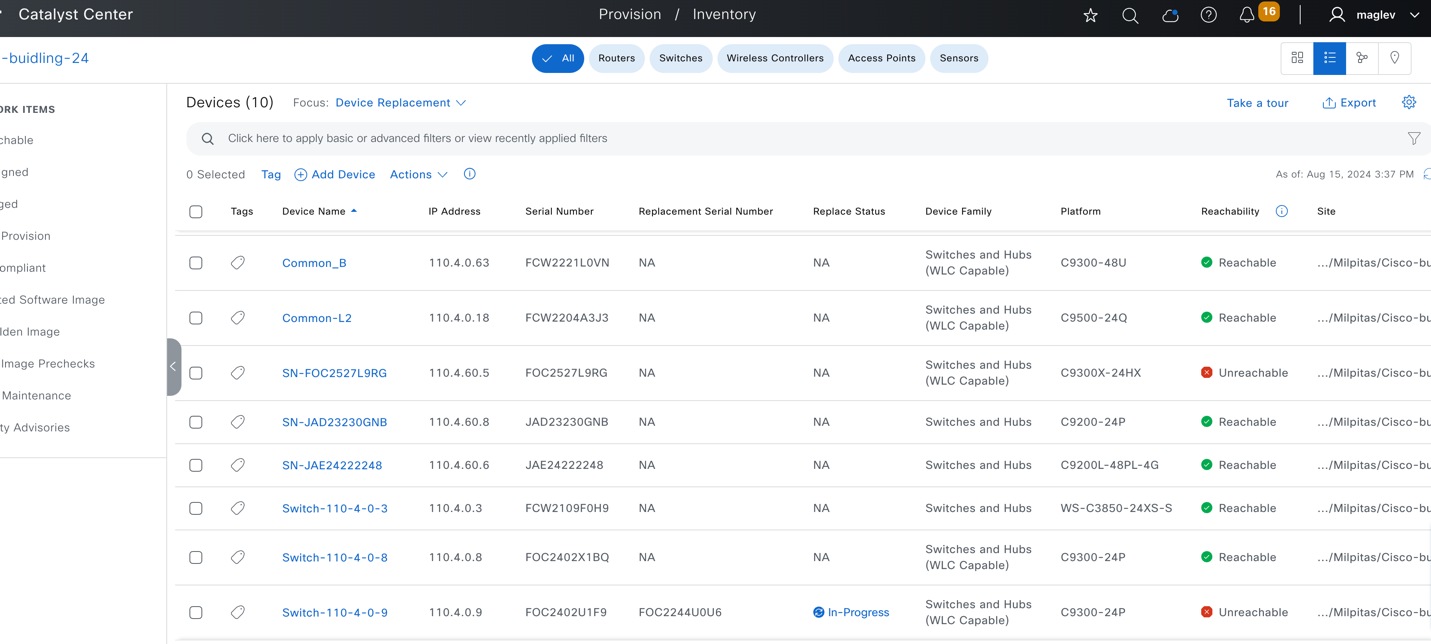This screenshot has height=644, width=1431.
Task: Click the filter funnel icon
Action: [x=1413, y=139]
